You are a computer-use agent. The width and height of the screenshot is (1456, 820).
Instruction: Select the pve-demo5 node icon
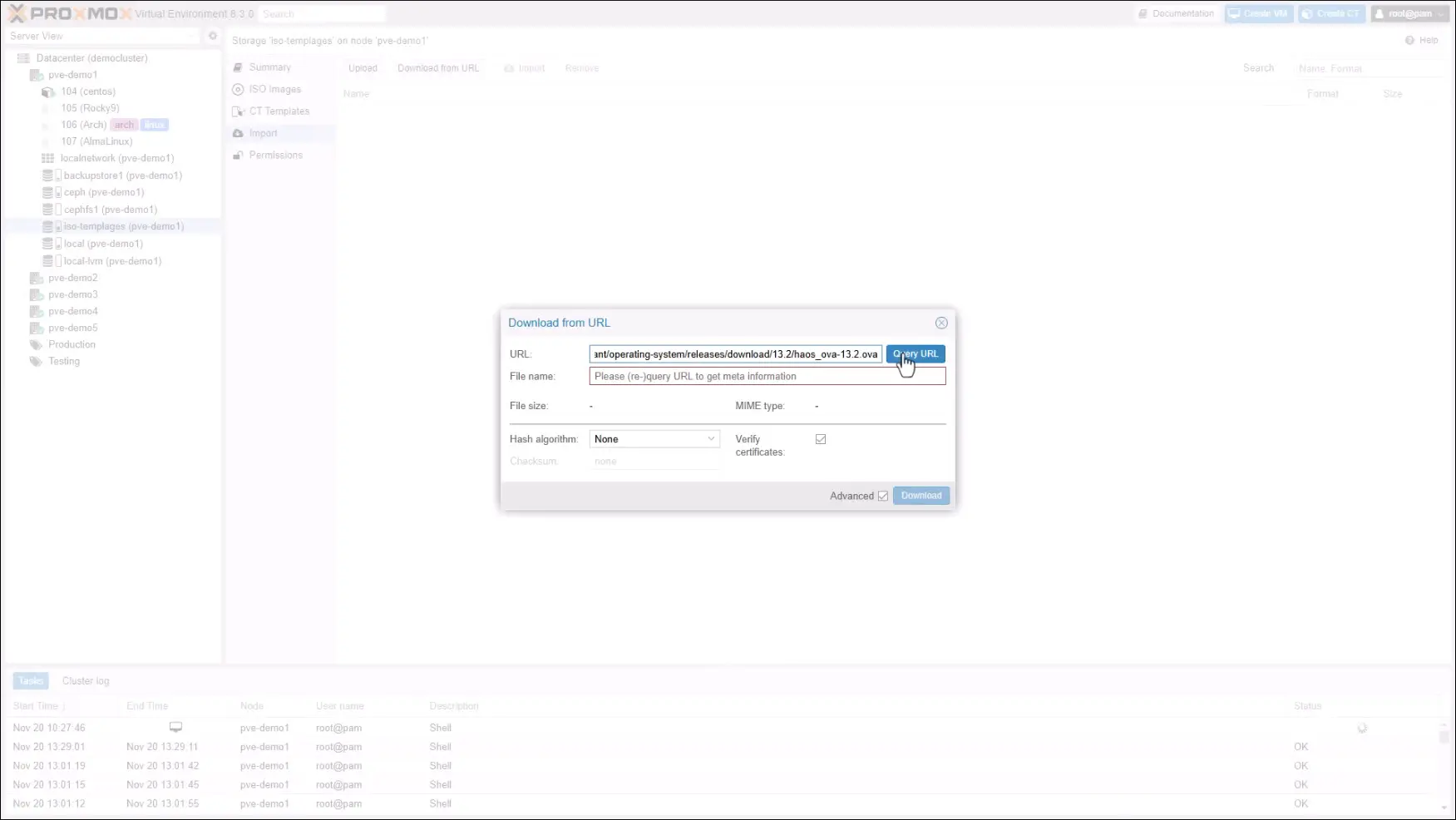click(36, 328)
